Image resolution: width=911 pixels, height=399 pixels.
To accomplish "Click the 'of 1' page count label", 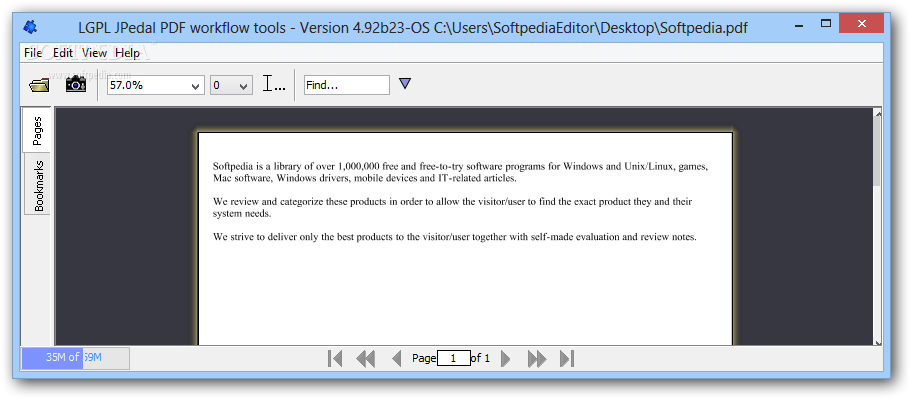I will 480,358.
